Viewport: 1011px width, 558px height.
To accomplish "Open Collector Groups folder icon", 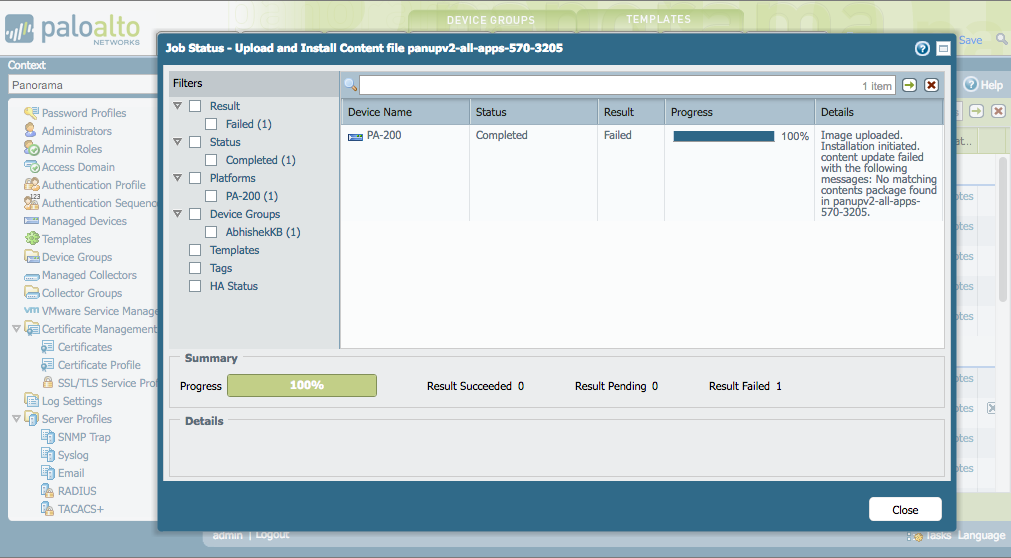I will point(31,293).
